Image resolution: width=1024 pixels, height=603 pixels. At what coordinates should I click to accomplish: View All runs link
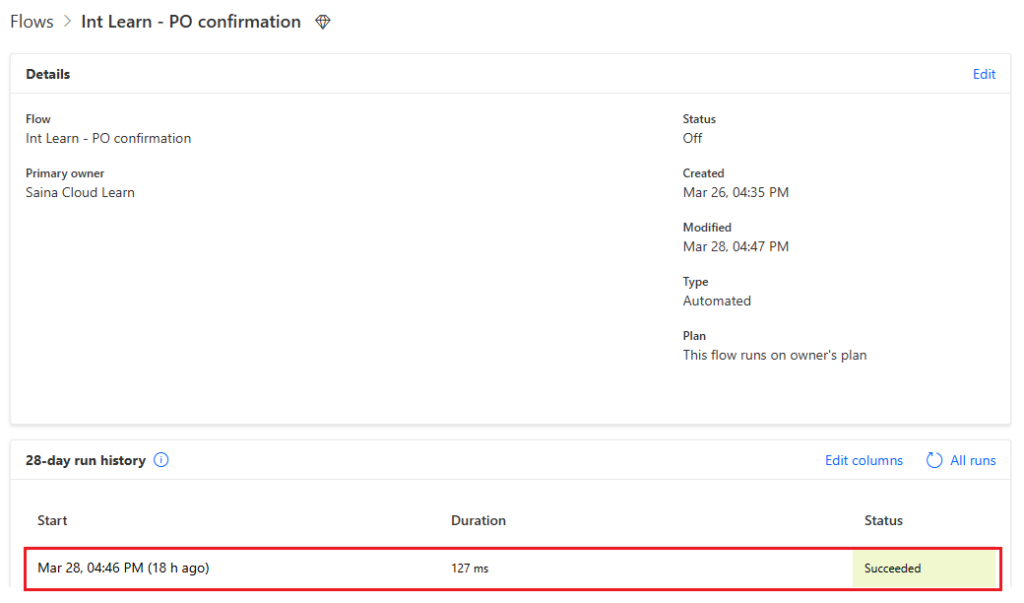[972, 461]
